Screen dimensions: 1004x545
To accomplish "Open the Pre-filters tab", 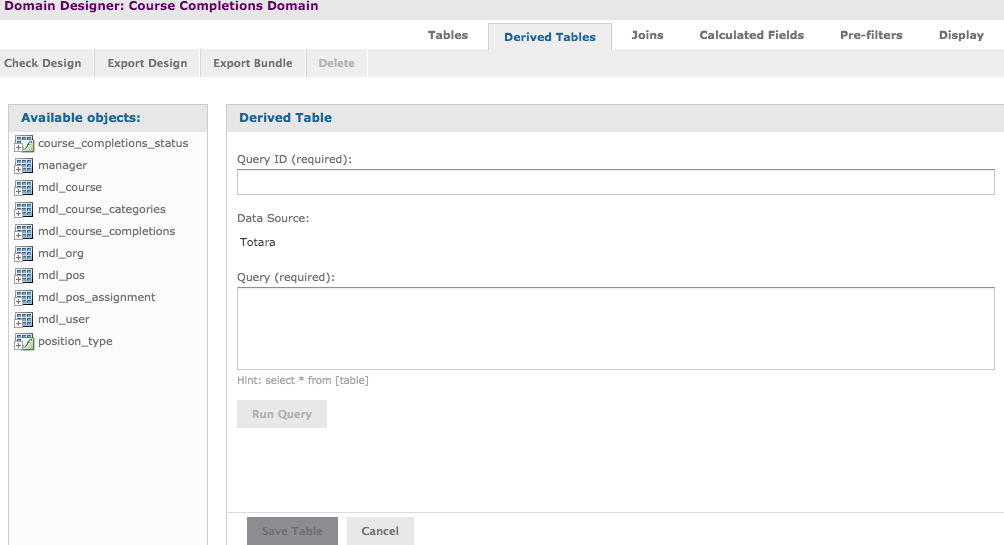I will (870, 35).
